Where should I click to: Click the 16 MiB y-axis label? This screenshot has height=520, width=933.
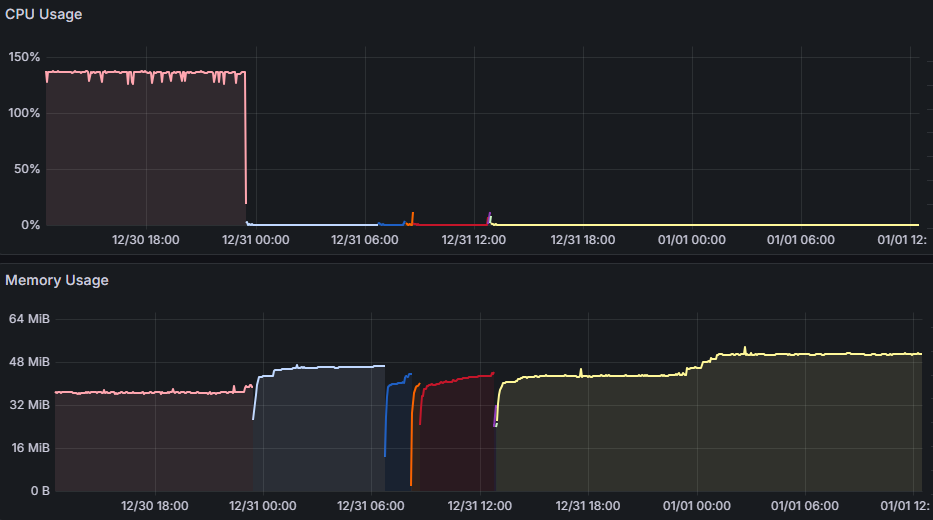pos(30,448)
